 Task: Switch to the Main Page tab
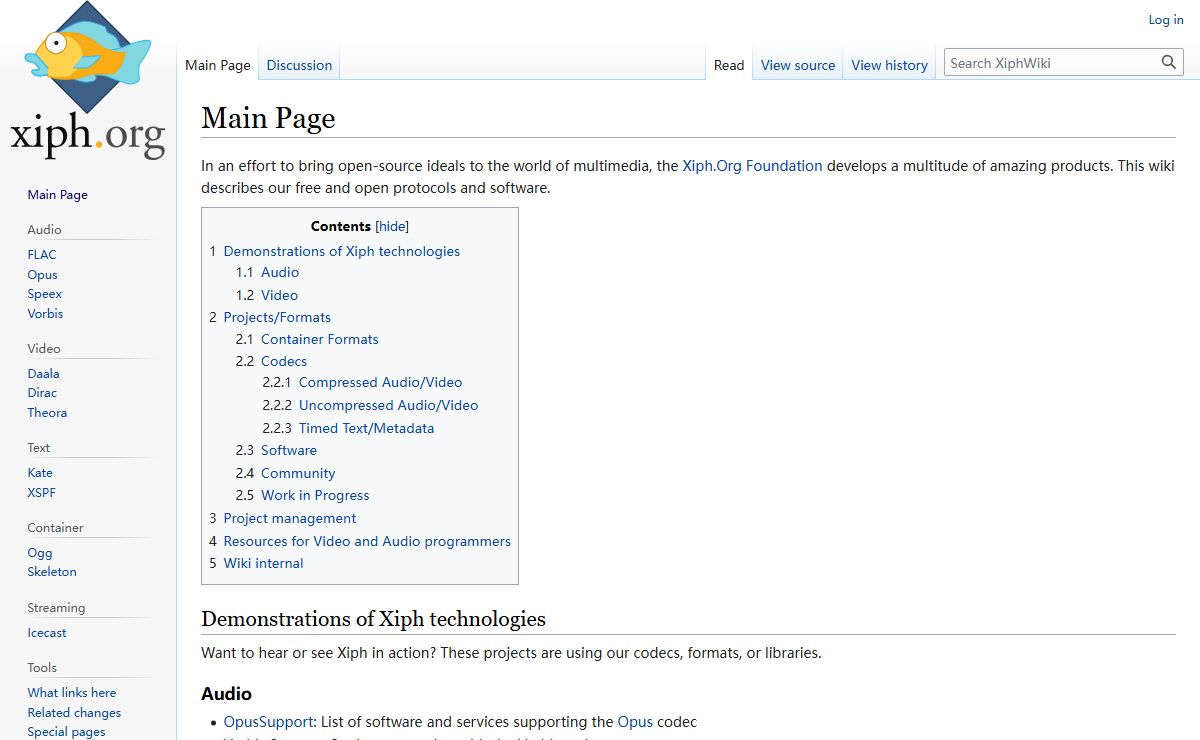(218, 65)
